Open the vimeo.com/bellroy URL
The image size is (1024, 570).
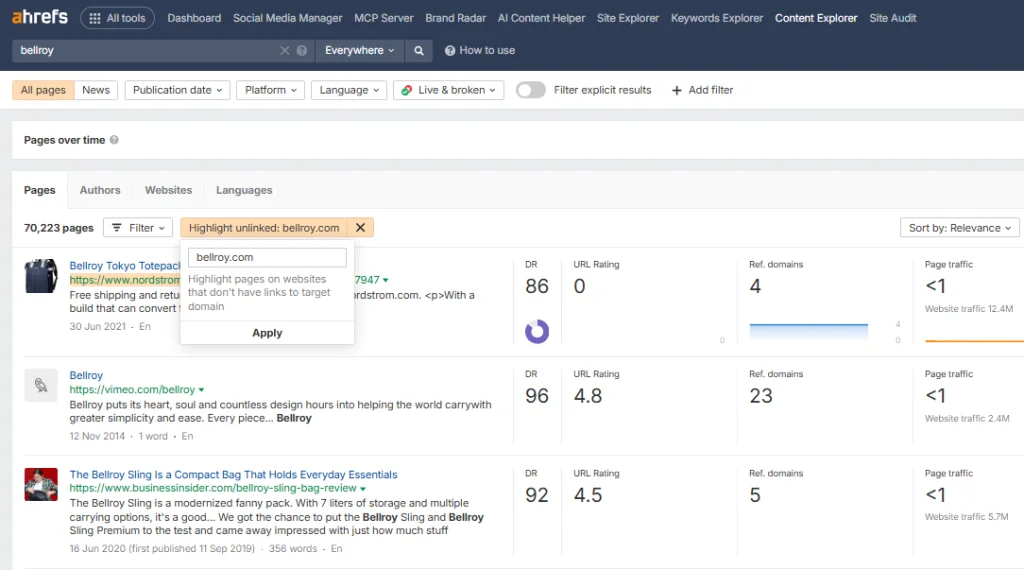pyautogui.click(x=132, y=390)
